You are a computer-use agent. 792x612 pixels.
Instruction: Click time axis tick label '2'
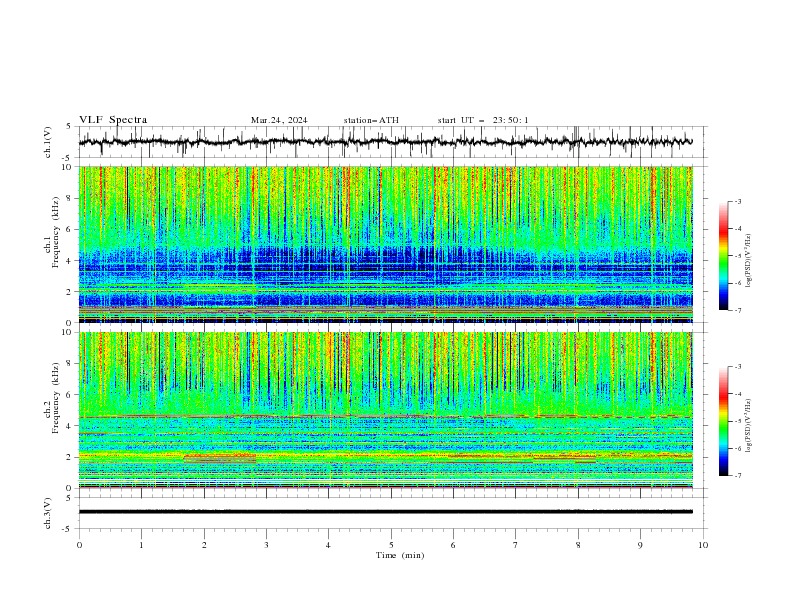(204, 545)
